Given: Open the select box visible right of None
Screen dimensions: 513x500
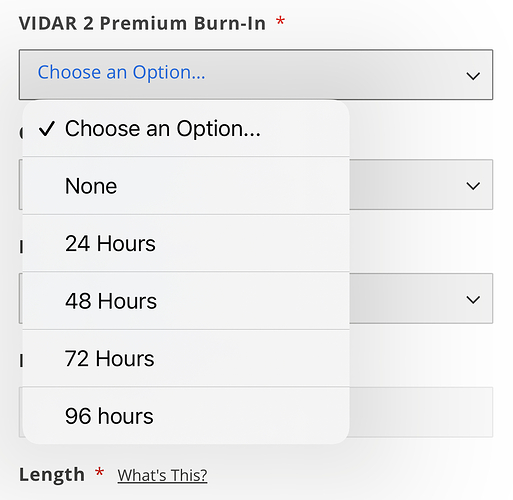Looking at the screenshot, I should pos(421,185).
